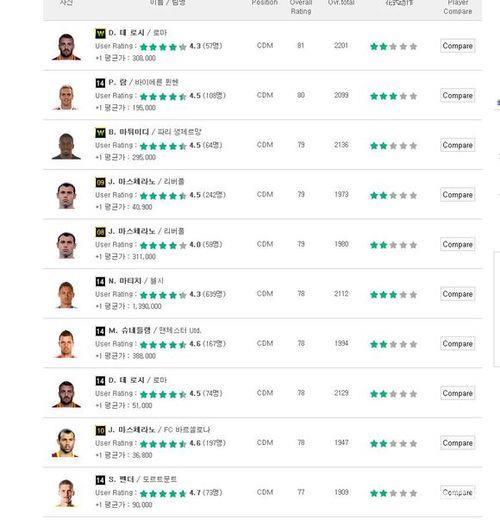Click the 09 season badge for J. 마스체라노
The width and height of the screenshot is (500, 520).
coord(100,182)
